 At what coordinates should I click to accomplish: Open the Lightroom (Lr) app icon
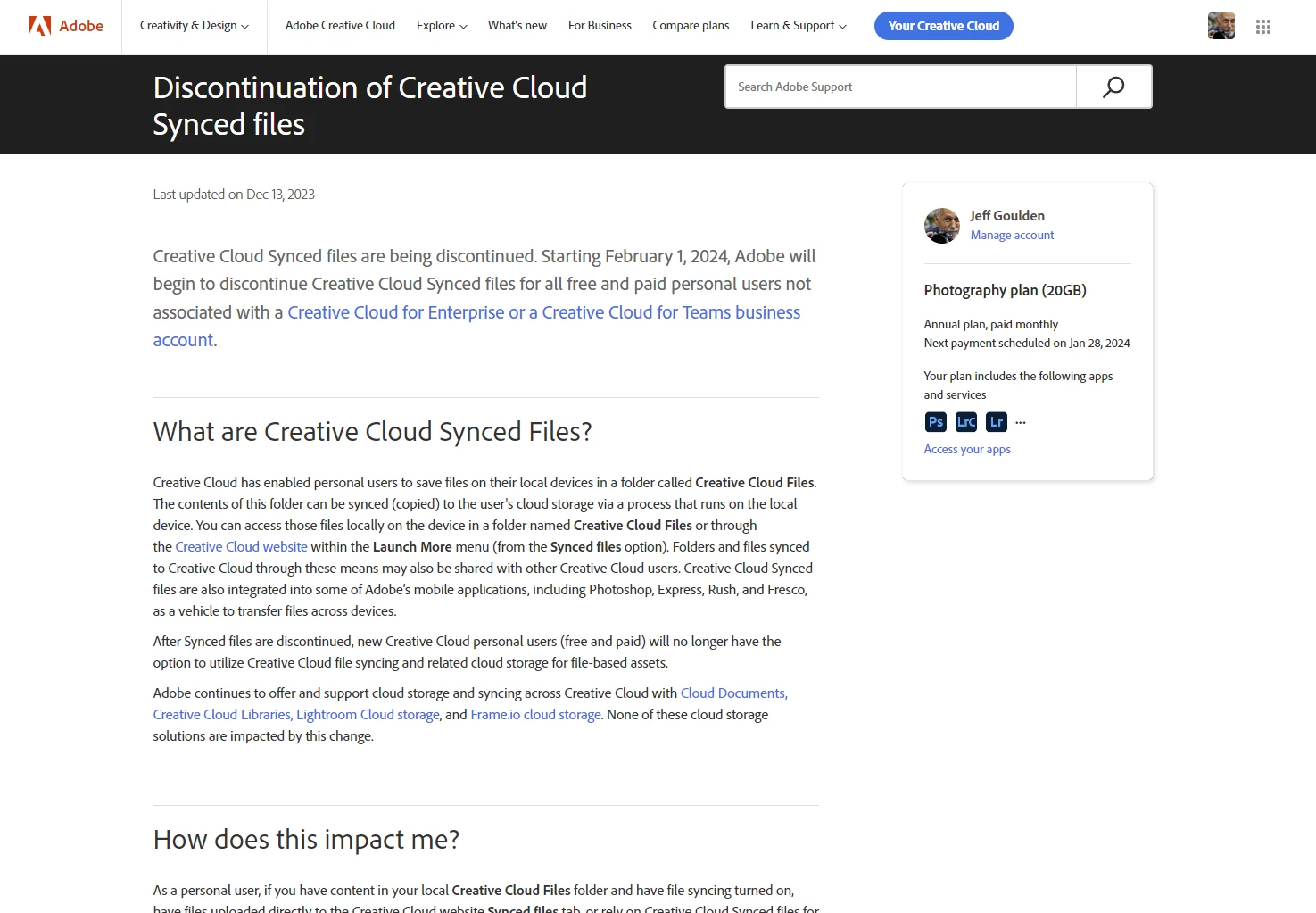tap(997, 422)
